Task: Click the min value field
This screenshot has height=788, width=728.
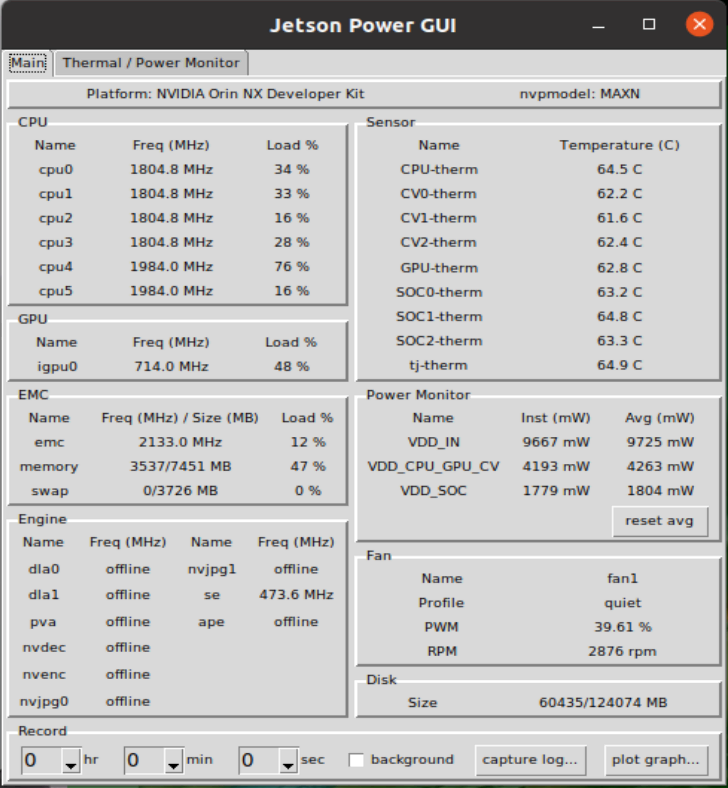Action: click(144, 760)
